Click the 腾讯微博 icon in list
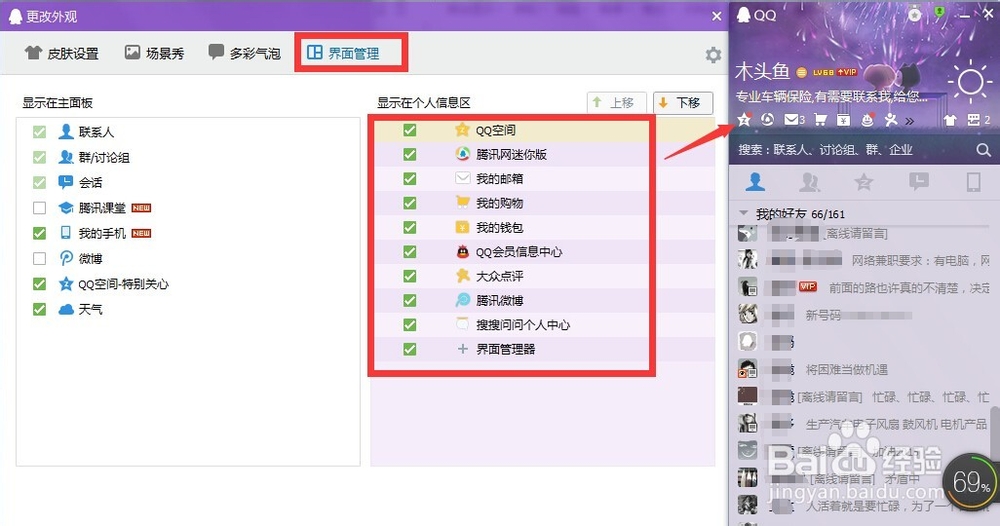The image size is (1000, 526). 462,300
